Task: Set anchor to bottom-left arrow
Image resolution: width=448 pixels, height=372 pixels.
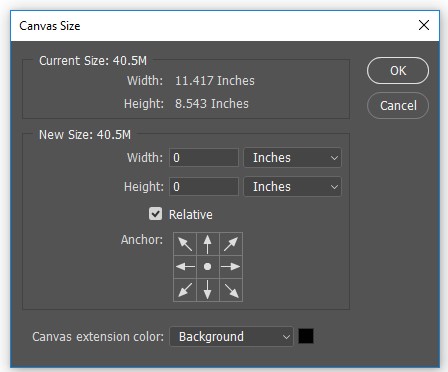Action: coord(185,290)
